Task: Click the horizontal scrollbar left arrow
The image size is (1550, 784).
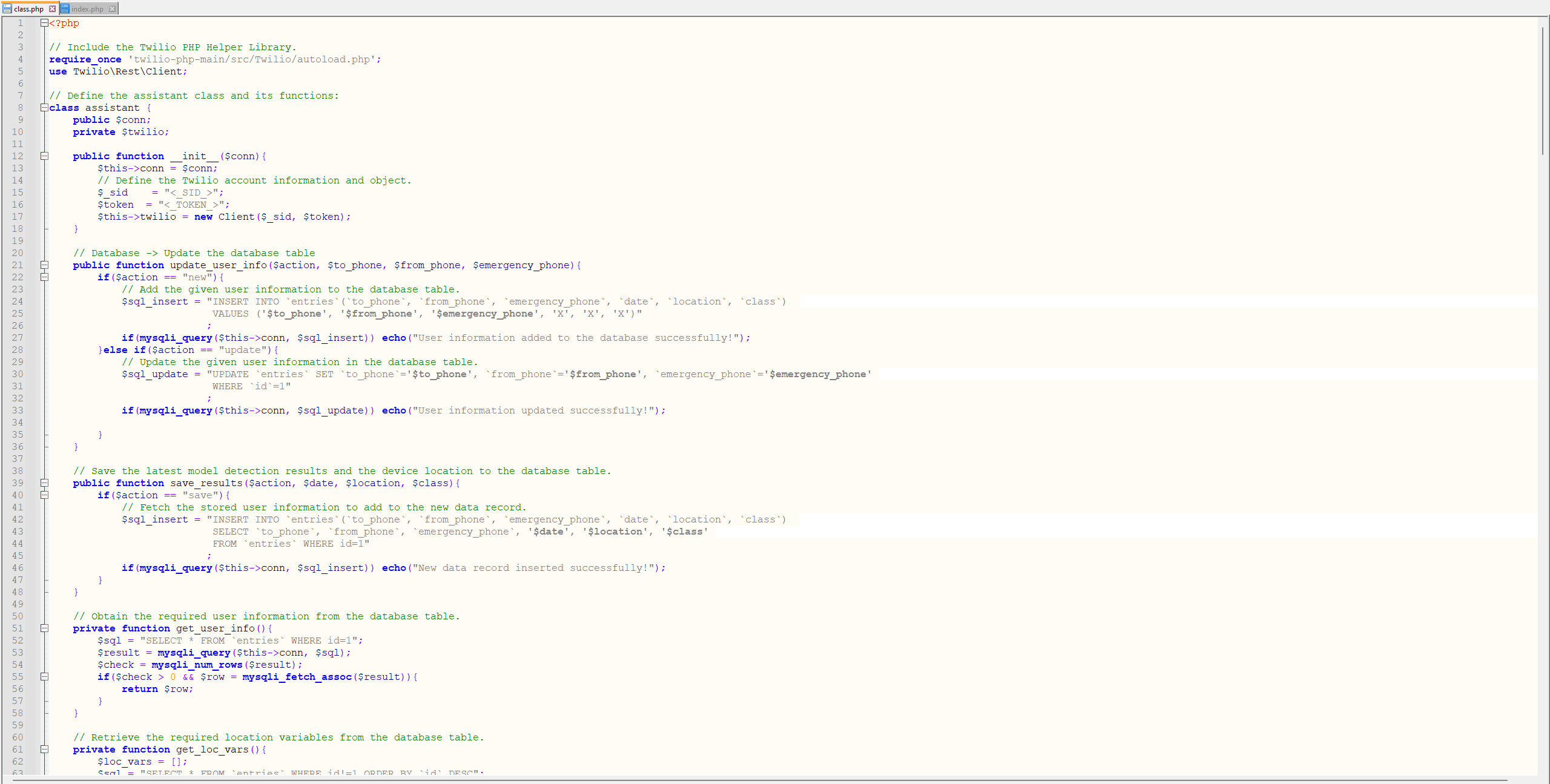Action: click(5, 780)
